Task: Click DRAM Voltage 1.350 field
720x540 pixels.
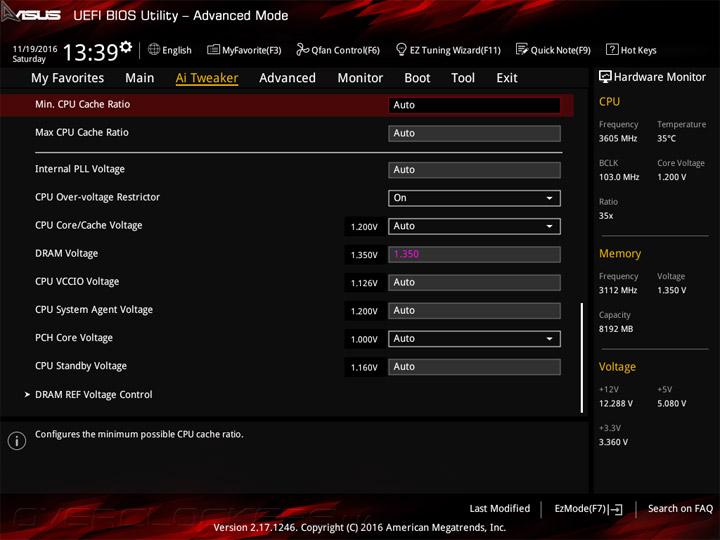Action: pyautogui.click(x=474, y=254)
